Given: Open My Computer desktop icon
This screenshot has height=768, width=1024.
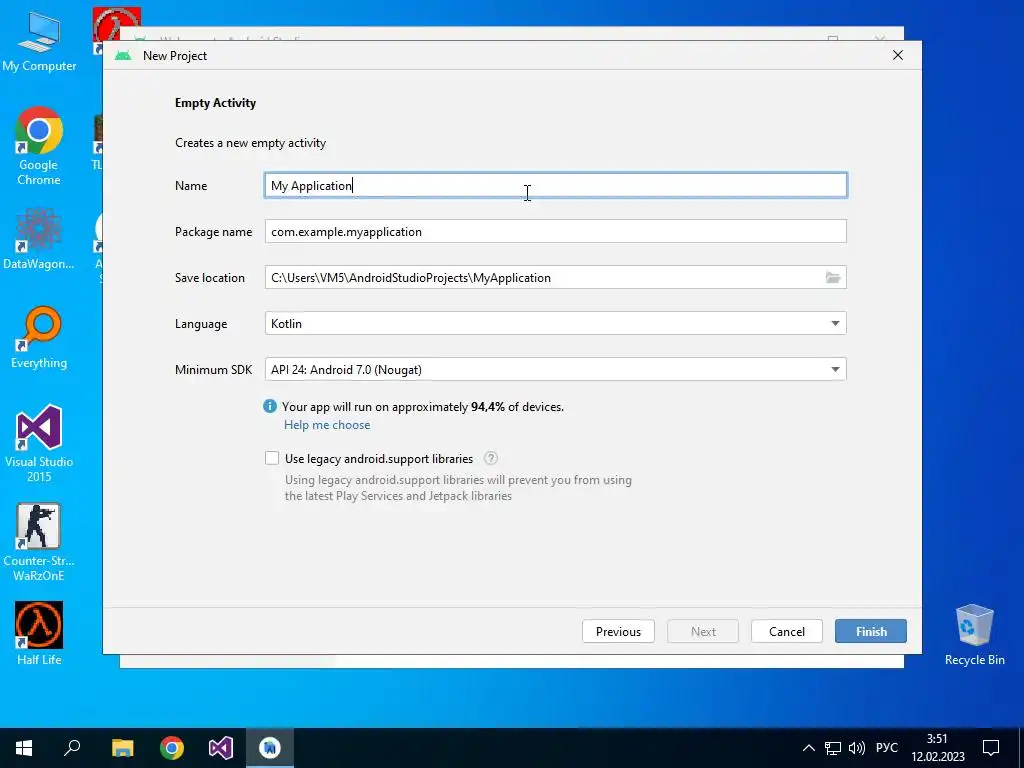Looking at the screenshot, I should click(39, 41).
